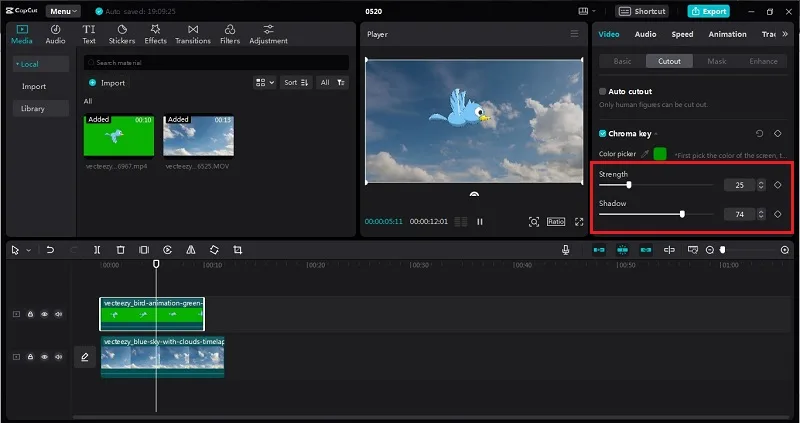Zoom out the timeline

tap(710, 250)
